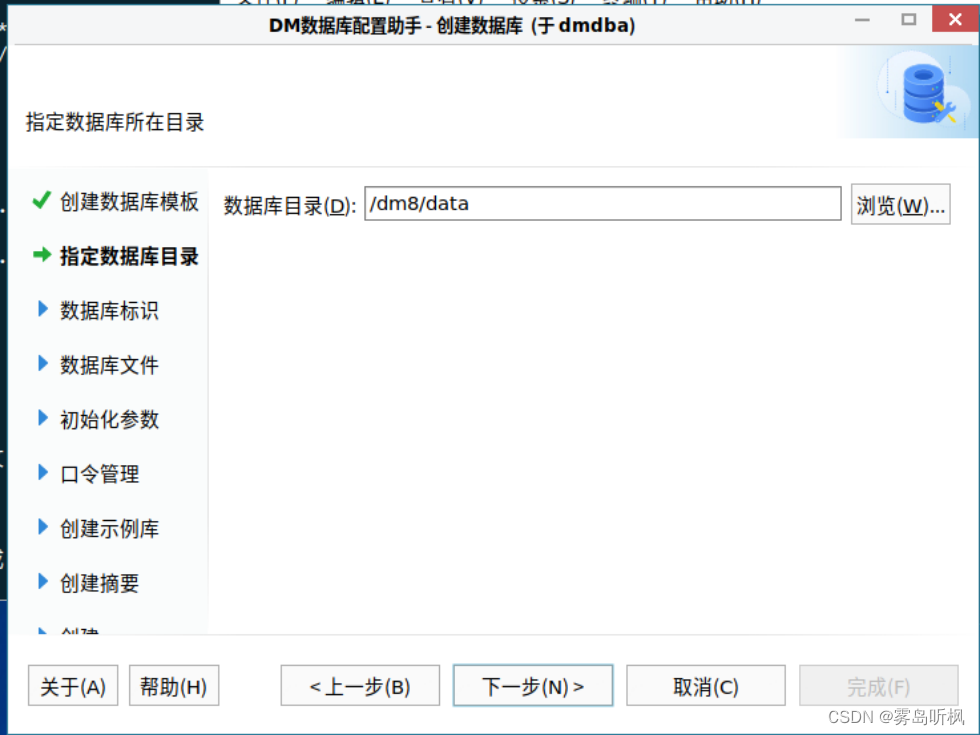
Task: Select the 数据库标识 step label
Action: [x=109, y=311]
